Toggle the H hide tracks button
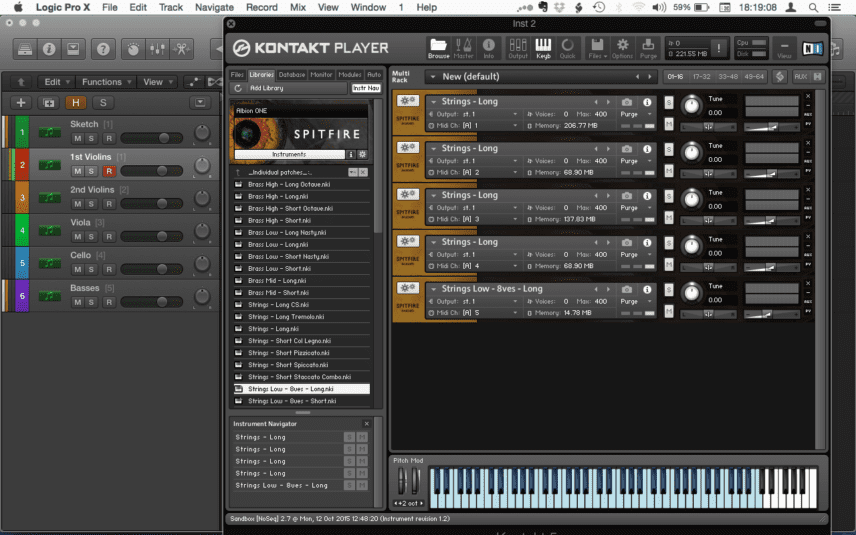Viewport: 856px width, 535px height. (75, 102)
